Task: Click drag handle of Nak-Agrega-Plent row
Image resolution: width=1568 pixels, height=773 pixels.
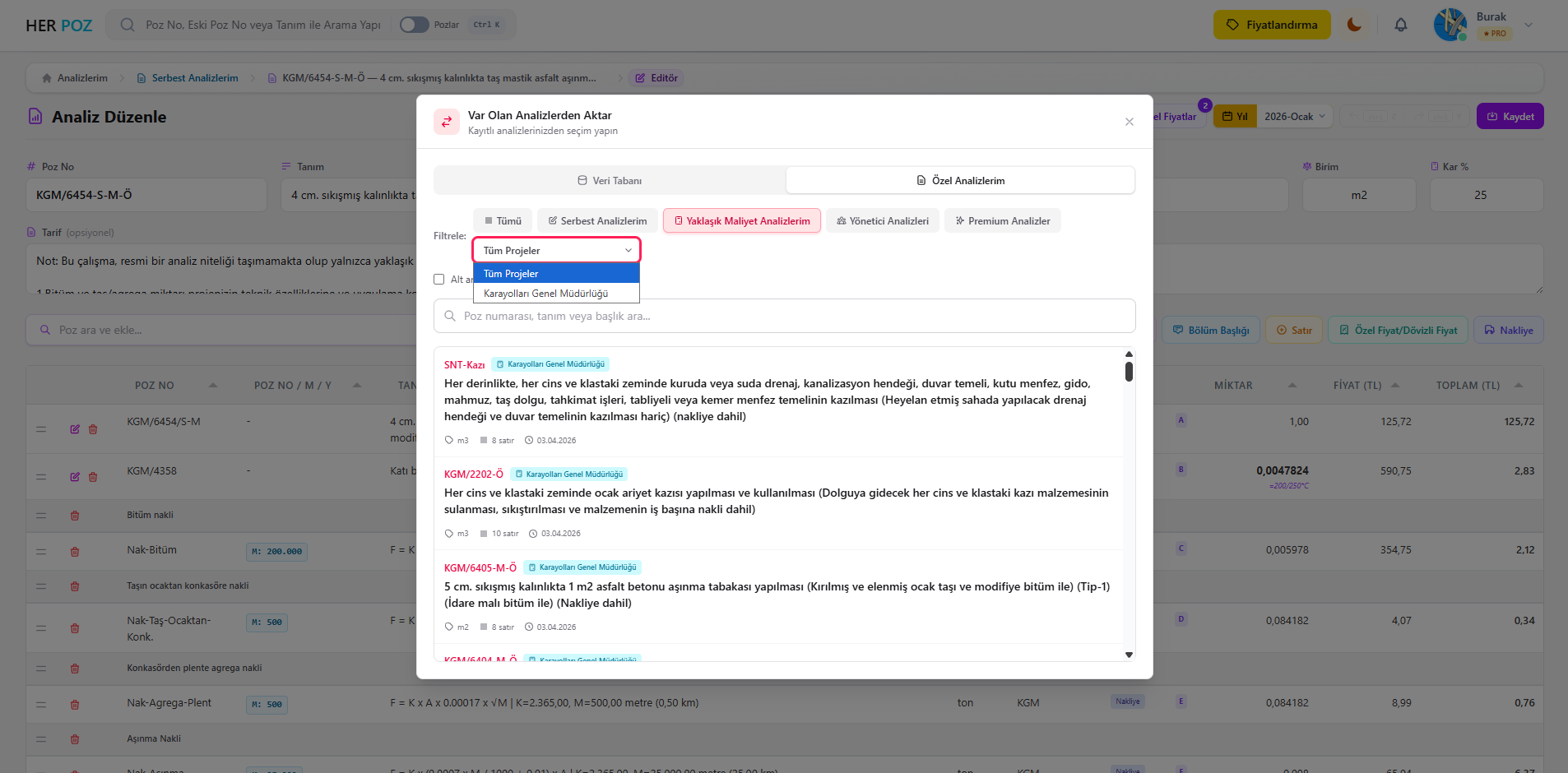Action: [x=41, y=705]
